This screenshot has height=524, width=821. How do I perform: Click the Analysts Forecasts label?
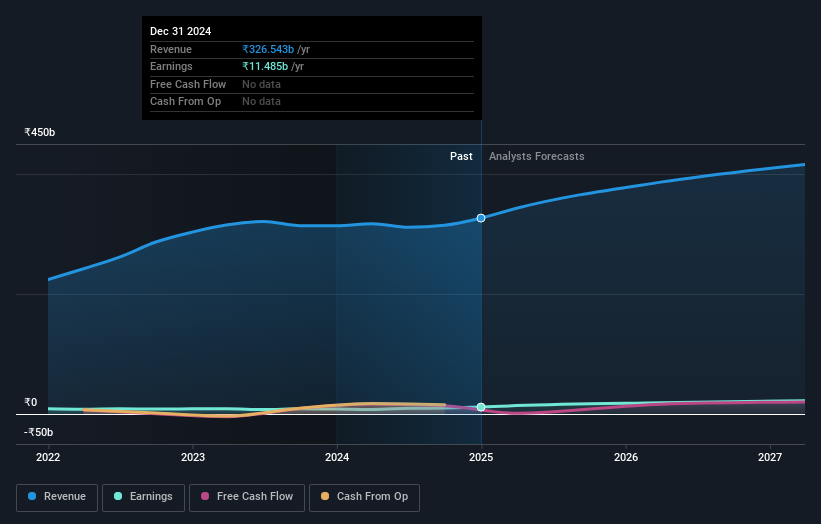click(x=537, y=157)
